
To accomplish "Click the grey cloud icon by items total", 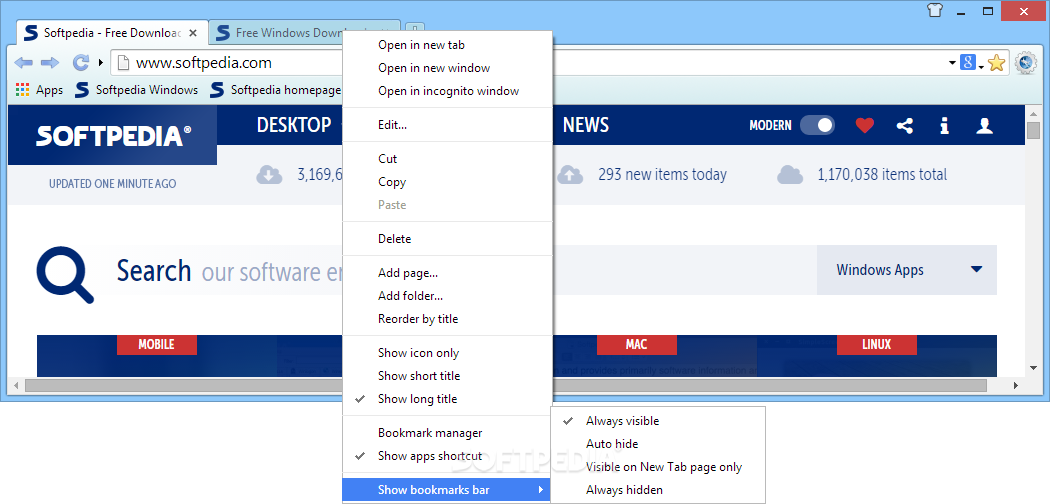I will (790, 175).
